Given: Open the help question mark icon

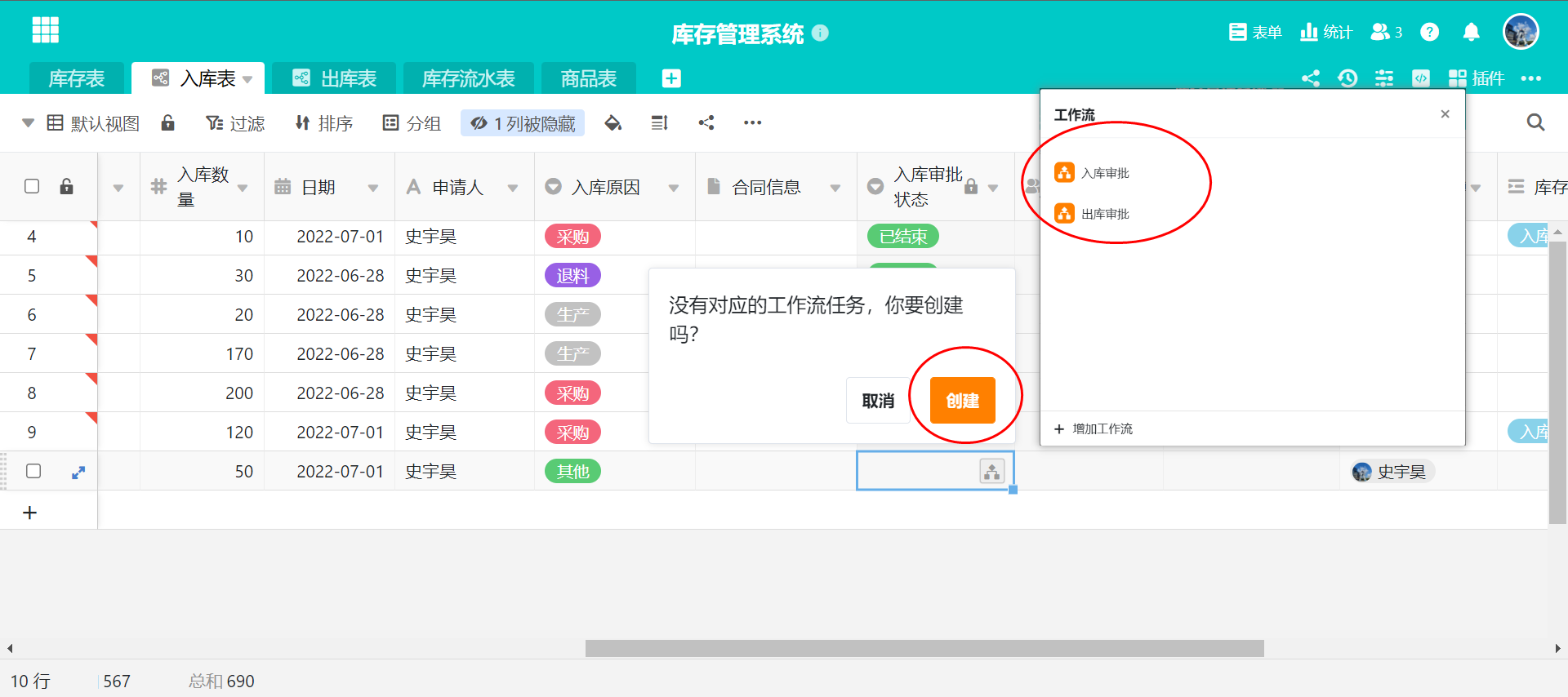Looking at the screenshot, I should click(x=1429, y=32).
